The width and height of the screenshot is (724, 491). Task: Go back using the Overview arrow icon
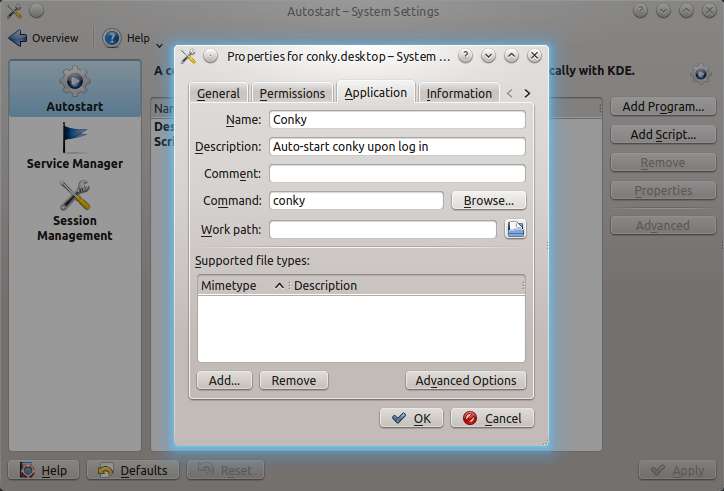[x=18, y=38]
